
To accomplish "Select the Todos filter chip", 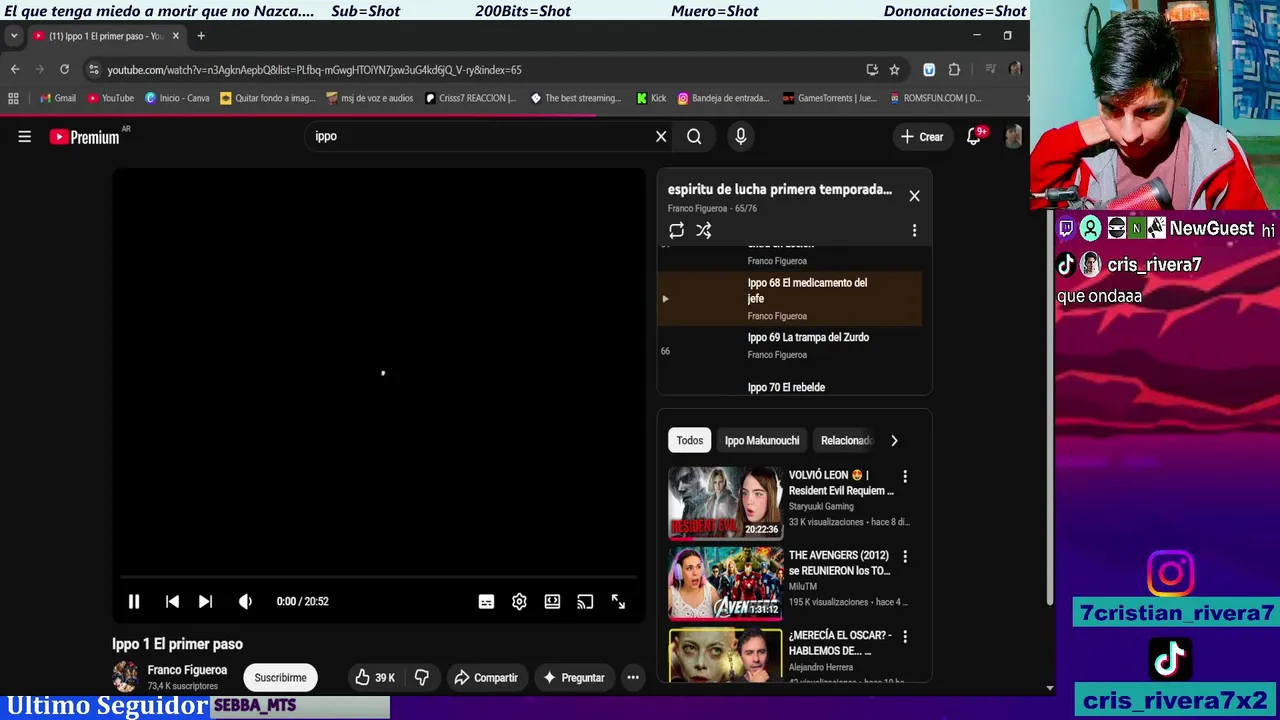I will (x=690, y=440).
